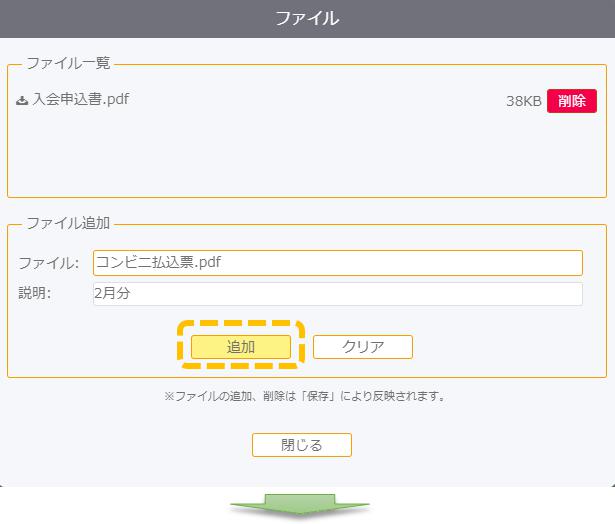Click the コンビニ払込票.pdf filename text
The width and height of the screenshot is (615, 524).
click(x=158, y=262)
